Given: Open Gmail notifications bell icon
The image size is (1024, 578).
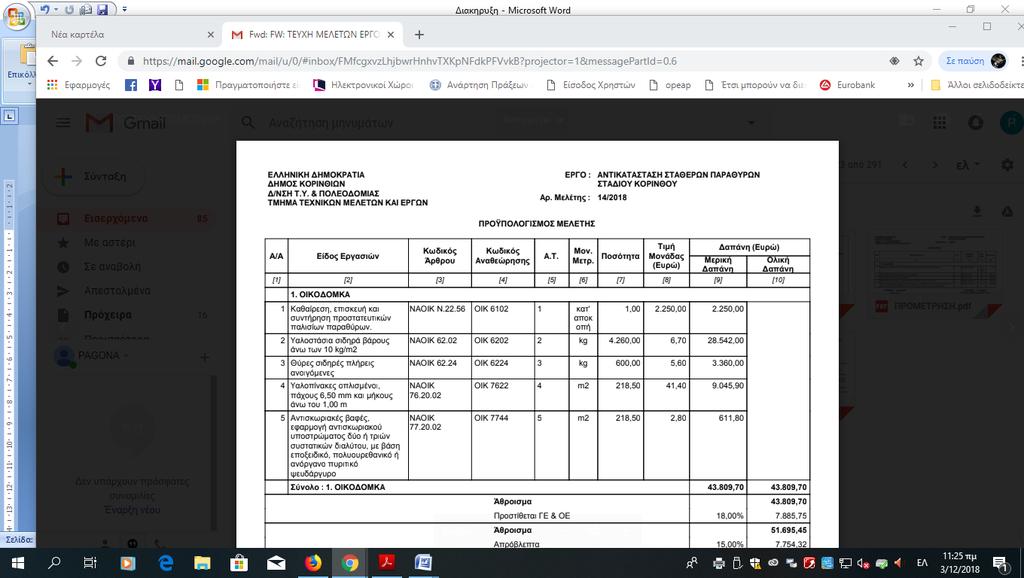Looking at the screenshot, I should coord(976,123).
